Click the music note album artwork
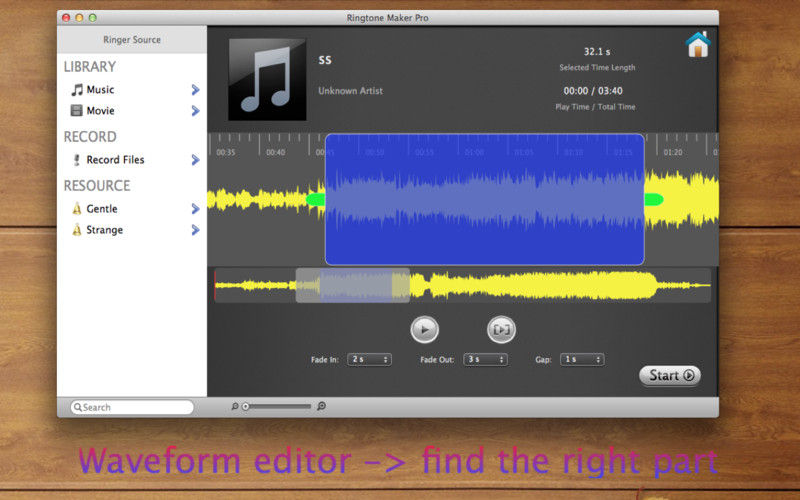The height and width of the screenshot is (500, 800). tap(267, 79)
